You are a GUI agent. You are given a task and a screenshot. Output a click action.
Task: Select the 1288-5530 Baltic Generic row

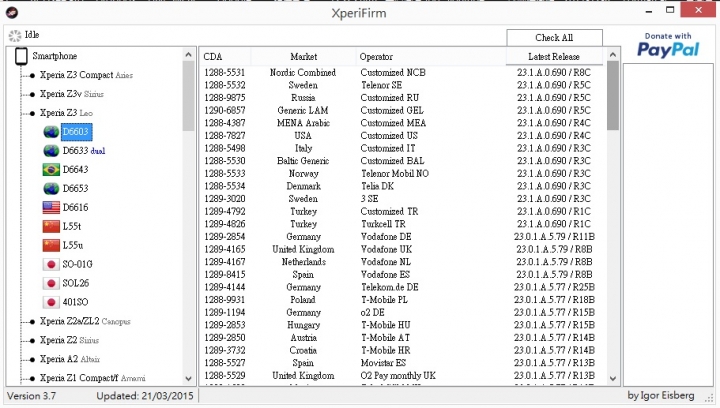[403, 161]
